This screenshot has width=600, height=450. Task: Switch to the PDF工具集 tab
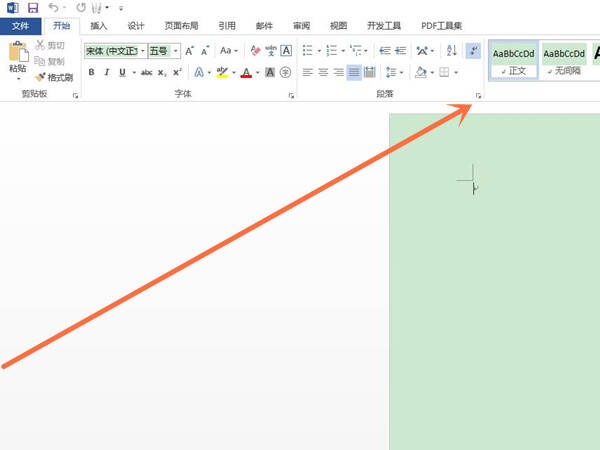pyautogui.click(x=442, y=26)
